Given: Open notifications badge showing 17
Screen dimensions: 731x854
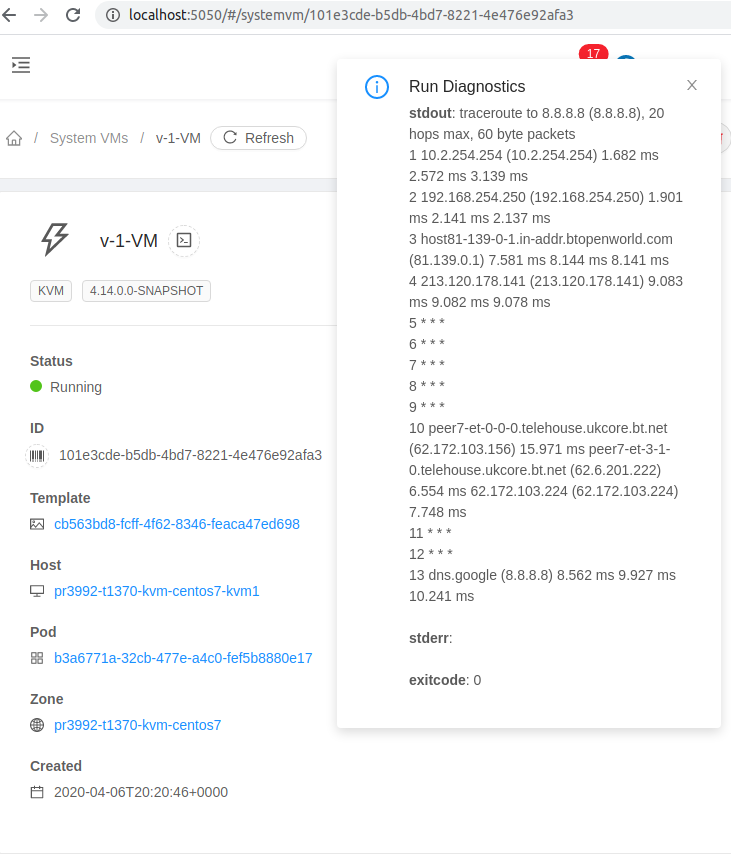Looking at the screenshot, I should pyautogui.click(x=593, y=53).
